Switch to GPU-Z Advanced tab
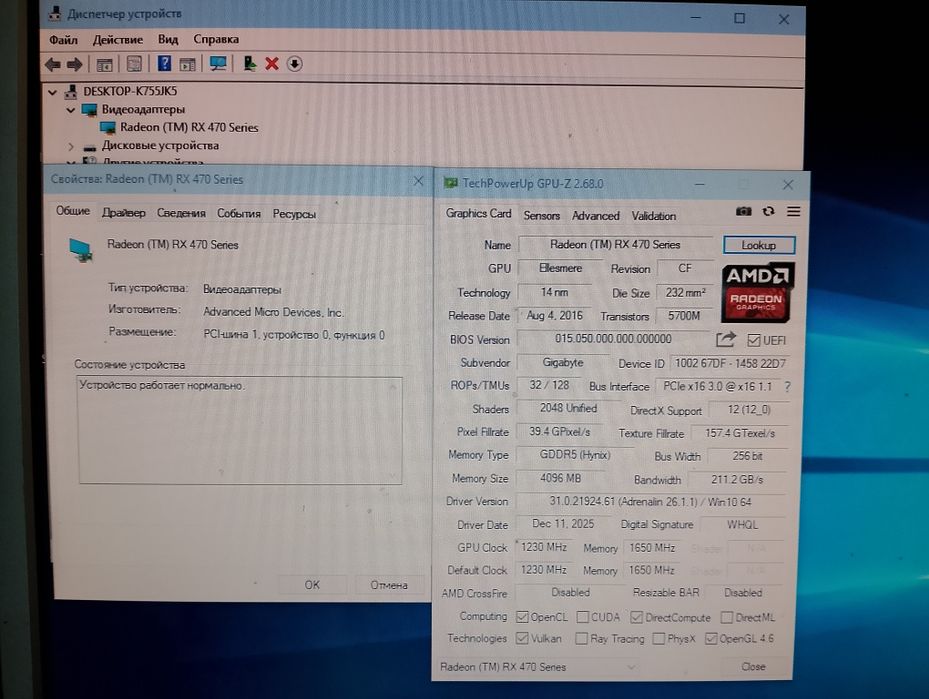Screen dimensions: 929x699 click(595, 216)
